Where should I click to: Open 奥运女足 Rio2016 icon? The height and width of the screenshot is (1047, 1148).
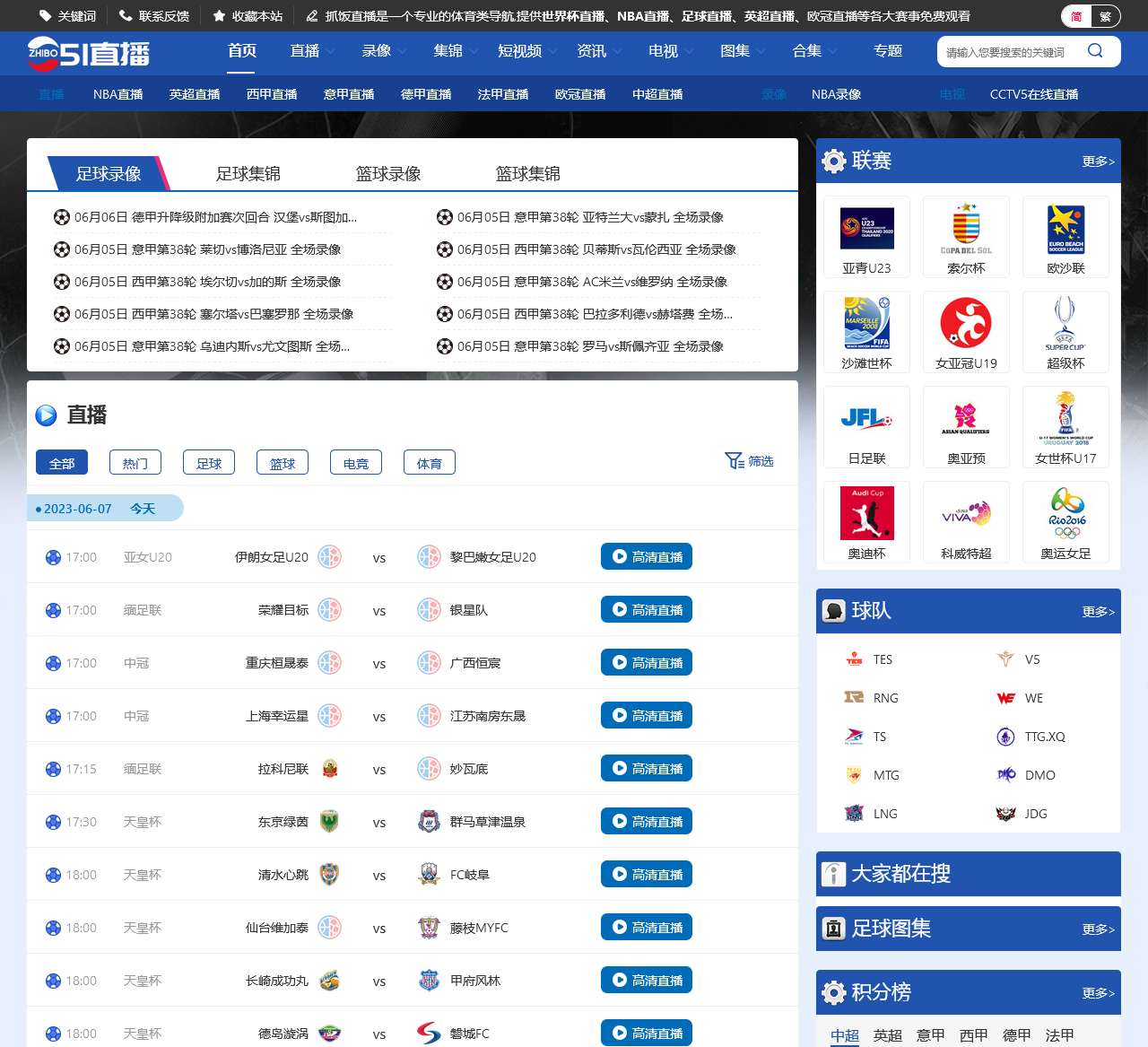pyautogui.click(x=1067, y=513)
